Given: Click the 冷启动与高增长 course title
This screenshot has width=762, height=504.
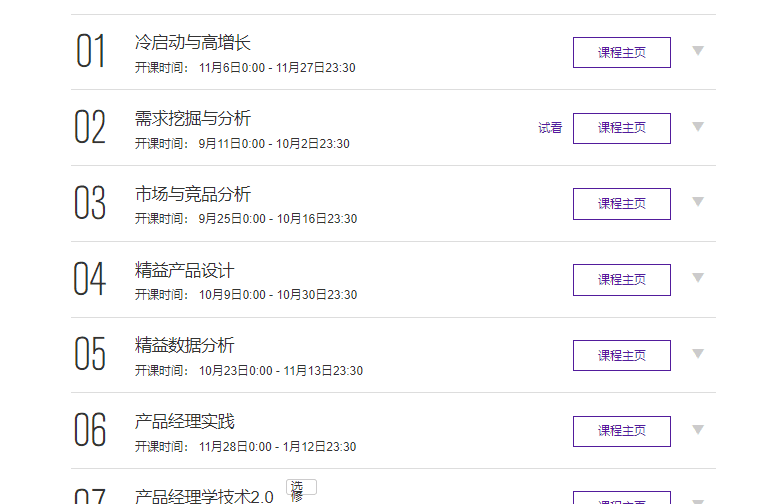Looking at the screenshot, I should click(x=192, y=42).
